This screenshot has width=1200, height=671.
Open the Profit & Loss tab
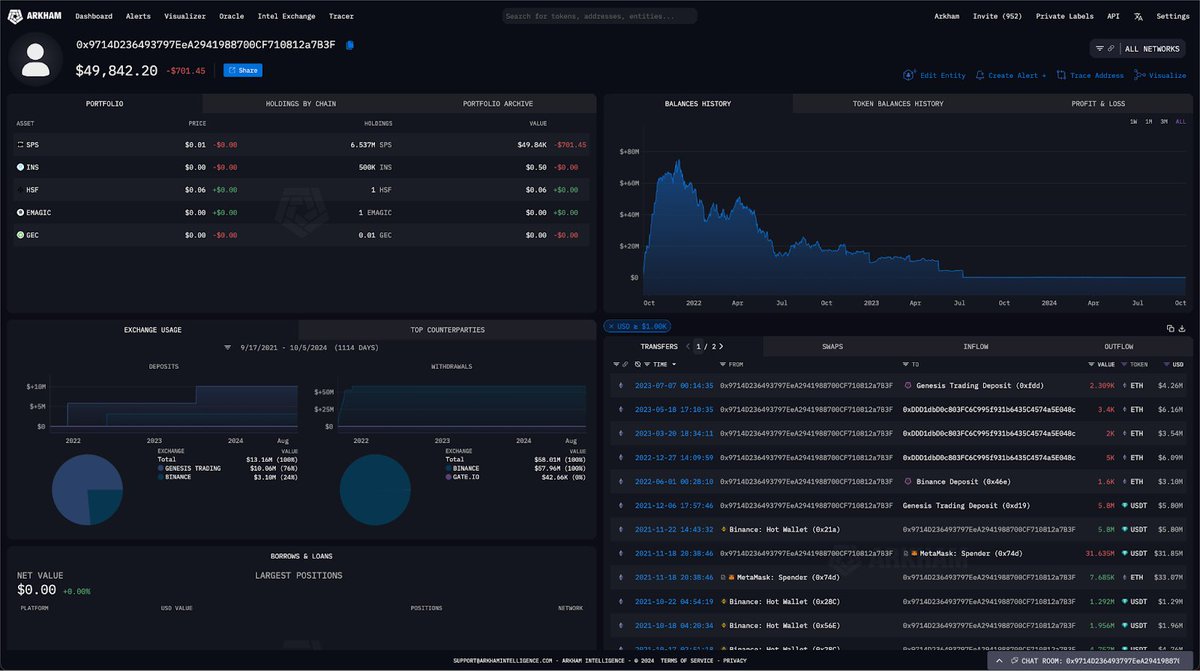1097,103
